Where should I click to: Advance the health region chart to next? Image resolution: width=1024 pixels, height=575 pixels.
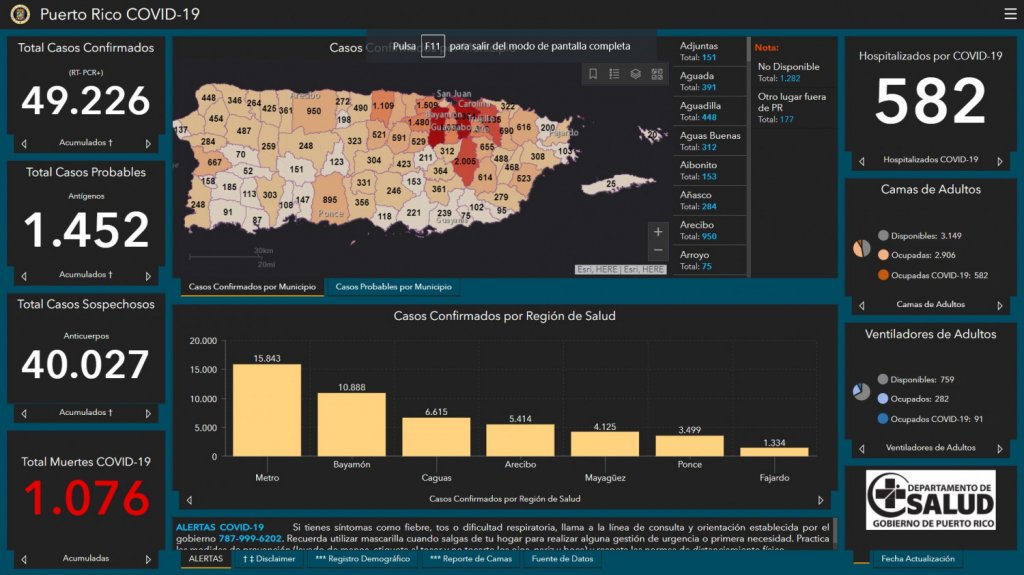pyautogui.click(x=821, y=499)
